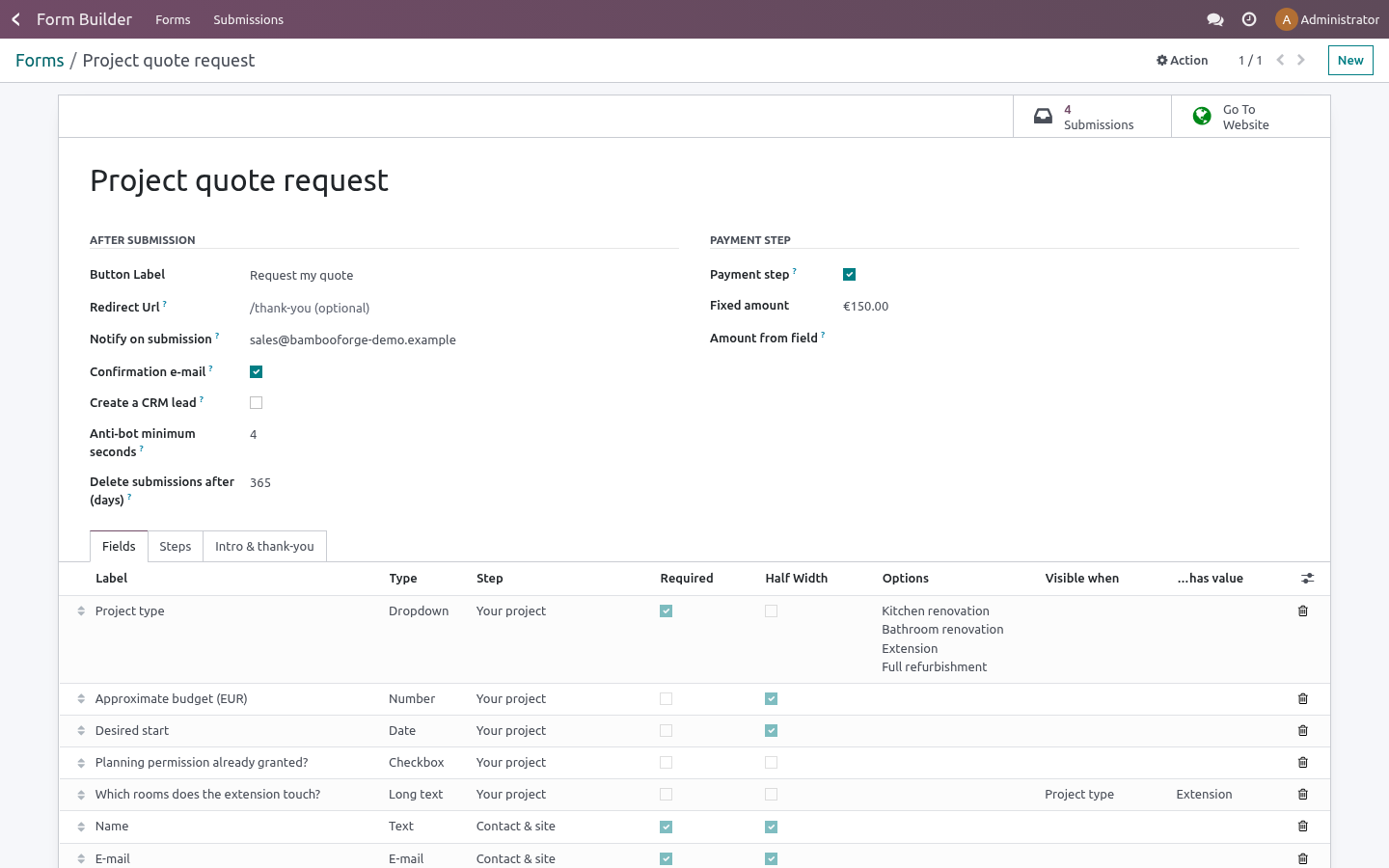Go to previous record arrow
This screenshot has height=868, width=1389.
click(1280, 60)
